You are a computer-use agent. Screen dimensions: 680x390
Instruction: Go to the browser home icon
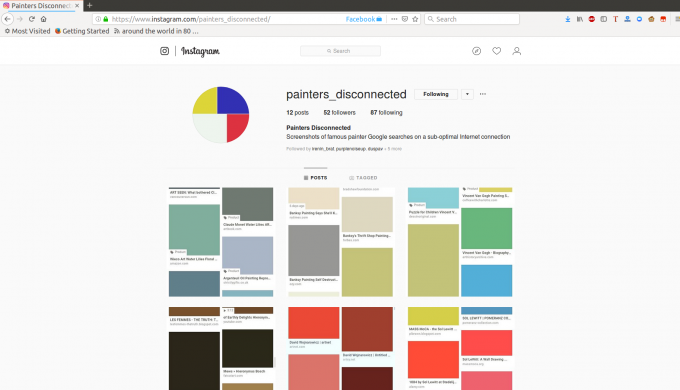pos(43,19)
